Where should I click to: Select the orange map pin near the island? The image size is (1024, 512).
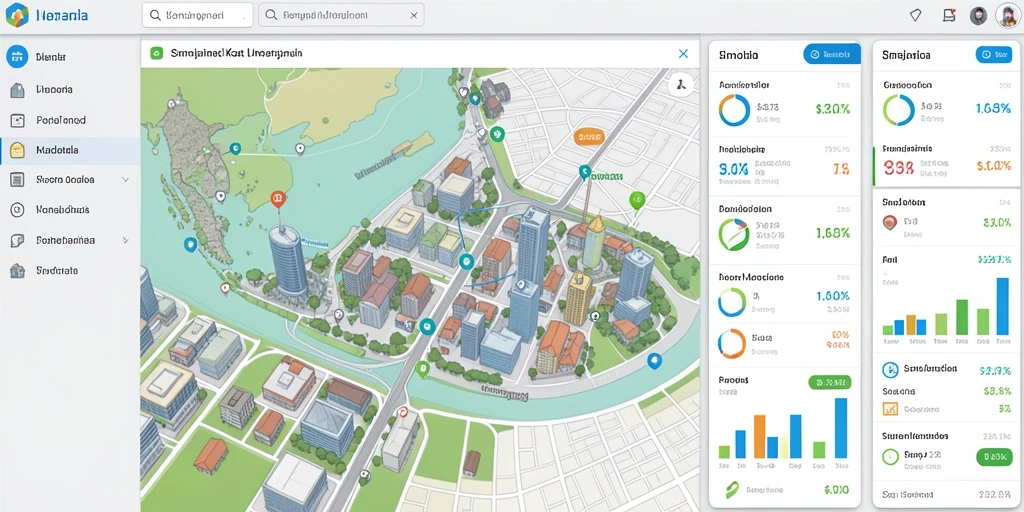coord(278,200)
